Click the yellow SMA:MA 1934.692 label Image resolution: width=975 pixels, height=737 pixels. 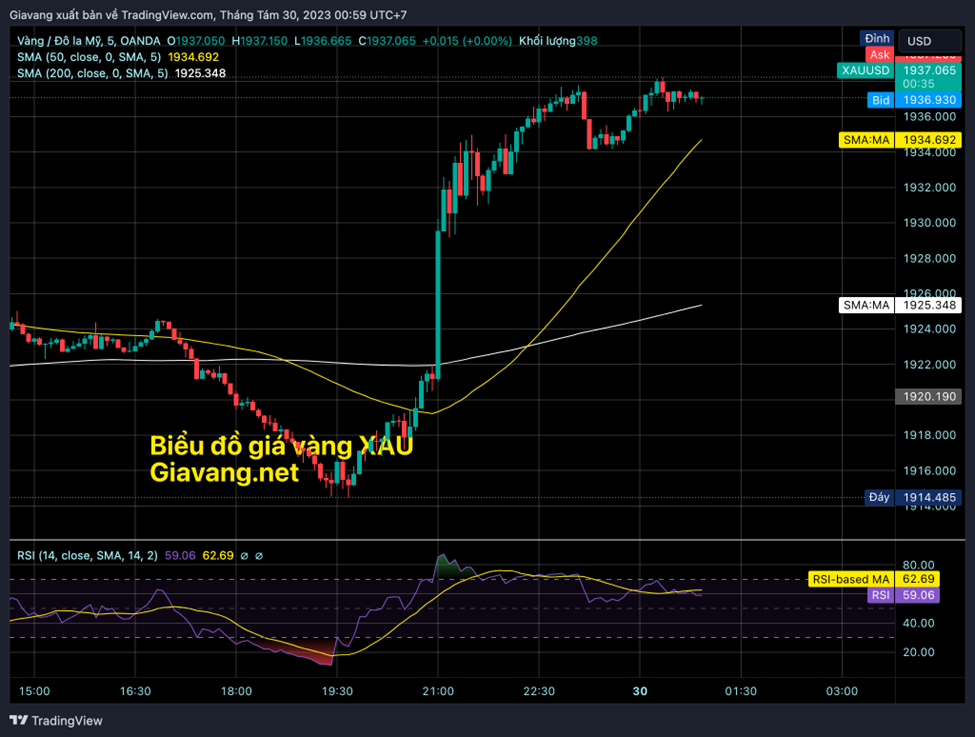pos(866,141)
